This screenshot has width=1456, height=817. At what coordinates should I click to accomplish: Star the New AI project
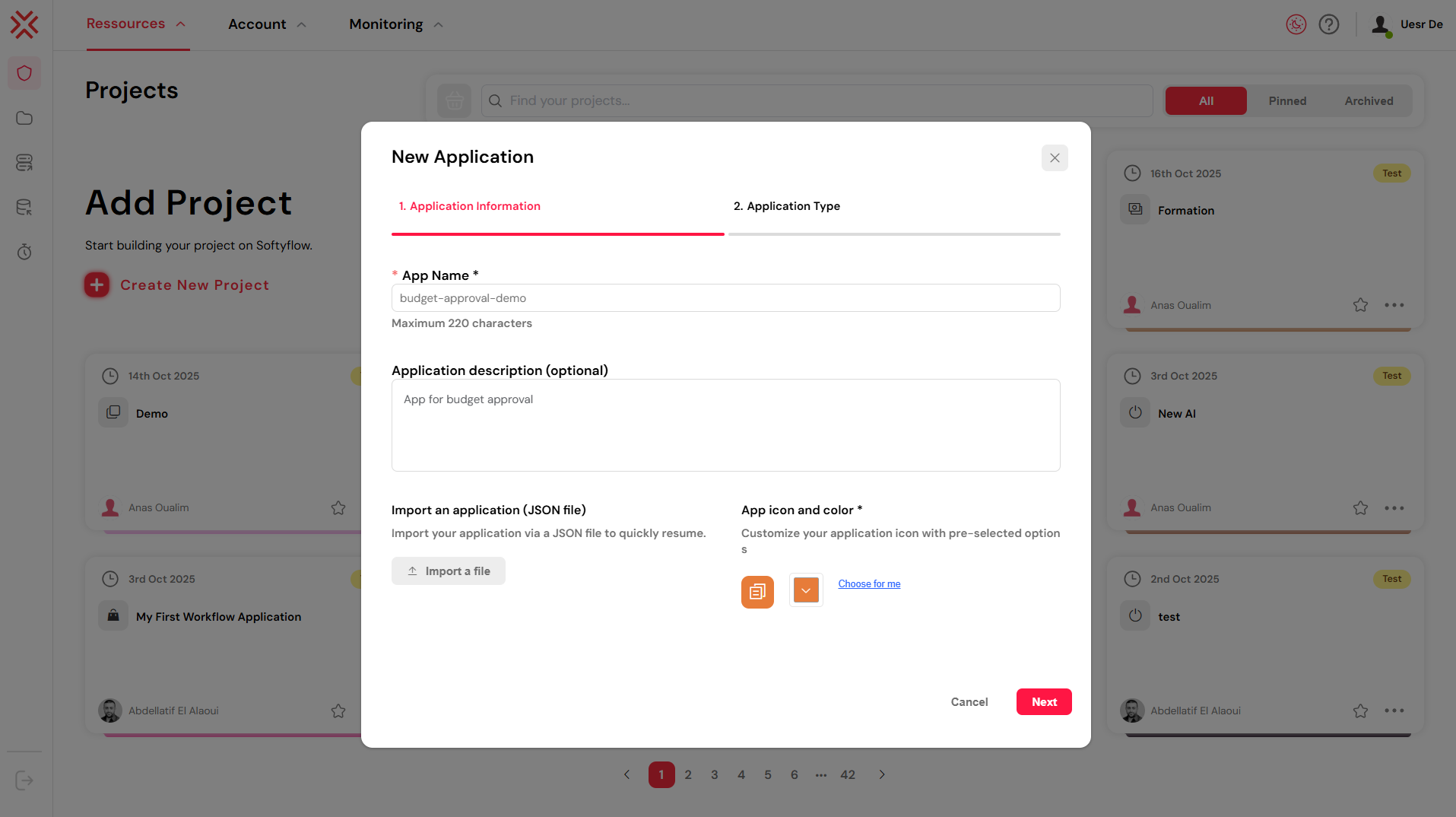tap(1360, 507)
